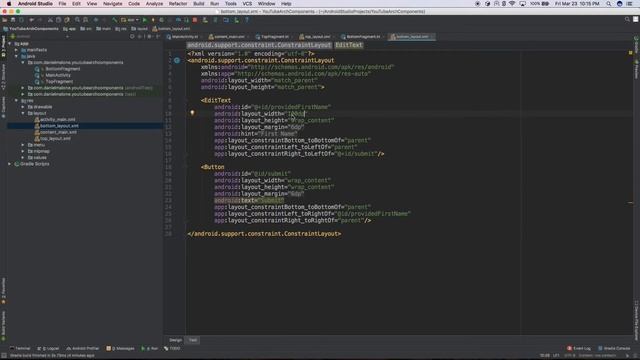Click the gutter icon beside ConstraintLayout line
The height and width of the screenshot is (360, 640).
pyautogui.click(x=177, y=60)
